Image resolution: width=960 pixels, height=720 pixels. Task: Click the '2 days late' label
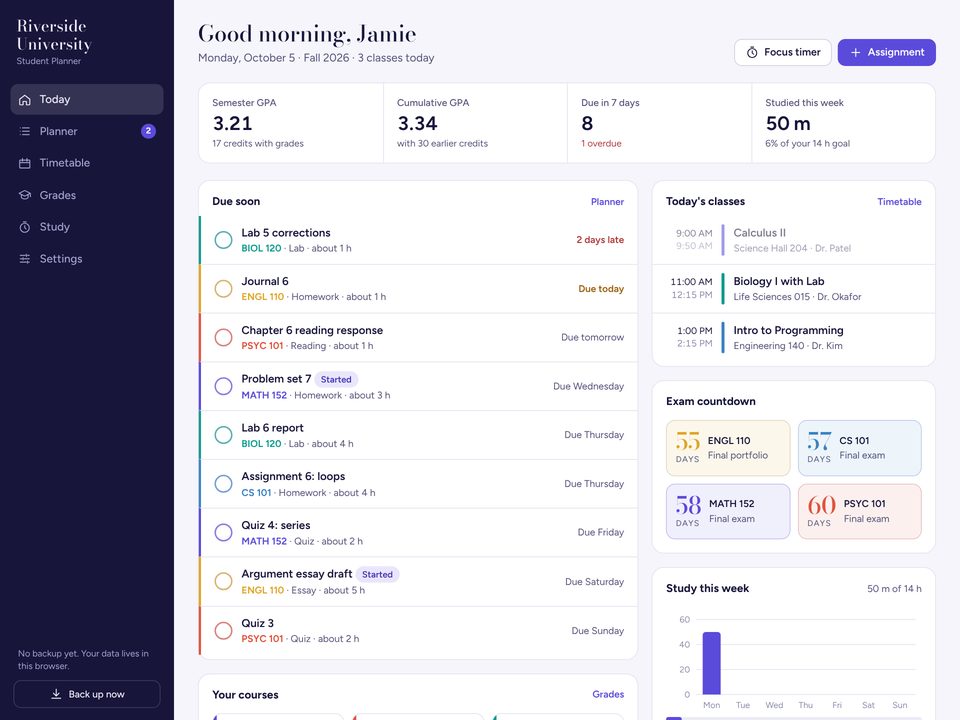click(x=600, y=240)
